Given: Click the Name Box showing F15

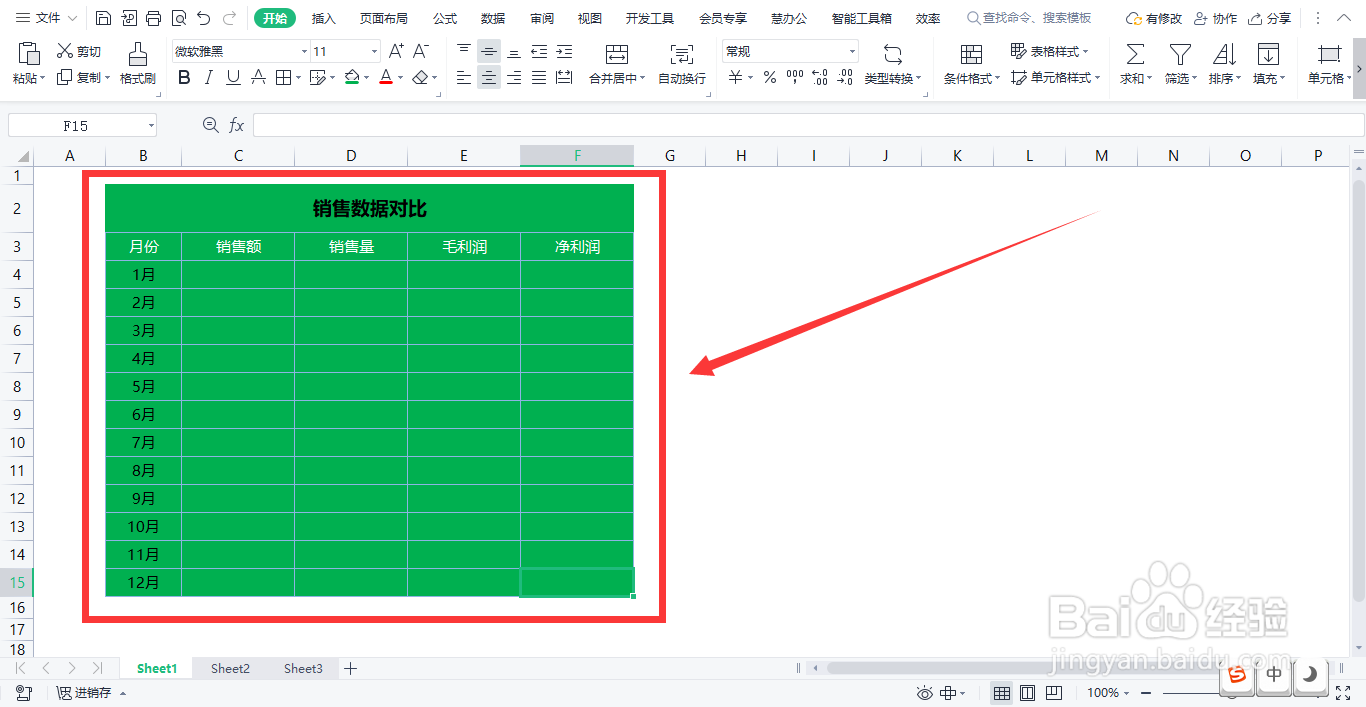Looking at the screenshot, I should pyautogui.click(x=82, y=125).
